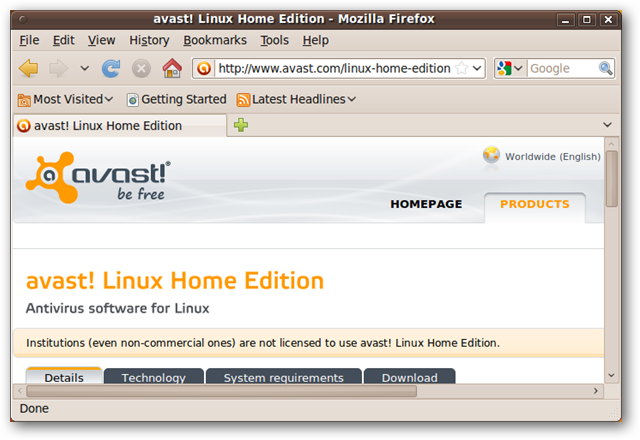Click the window menu button in title bar

coord(23,19)
